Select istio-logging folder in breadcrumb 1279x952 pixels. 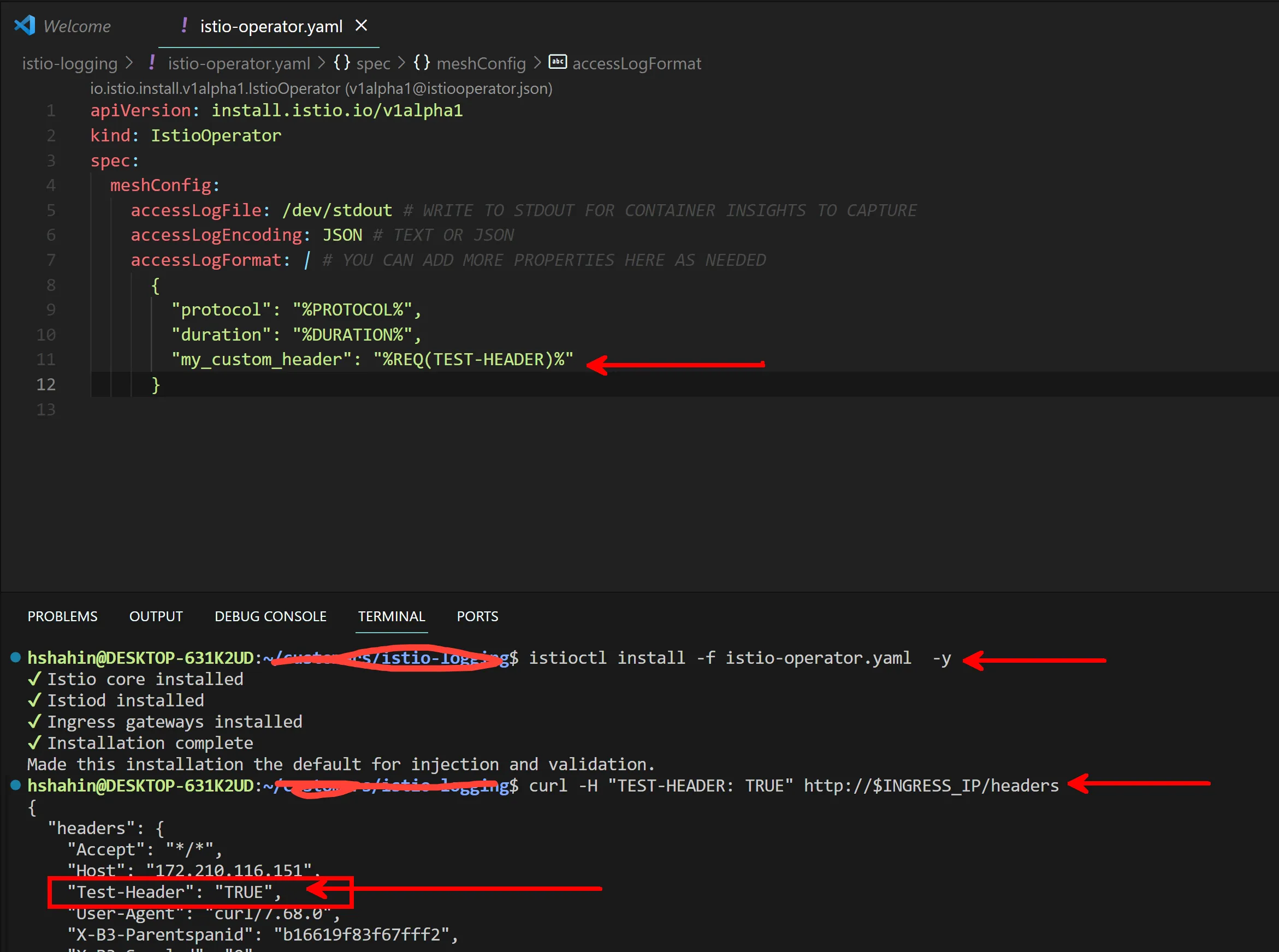pyautogui.click(x=69, y=63)
